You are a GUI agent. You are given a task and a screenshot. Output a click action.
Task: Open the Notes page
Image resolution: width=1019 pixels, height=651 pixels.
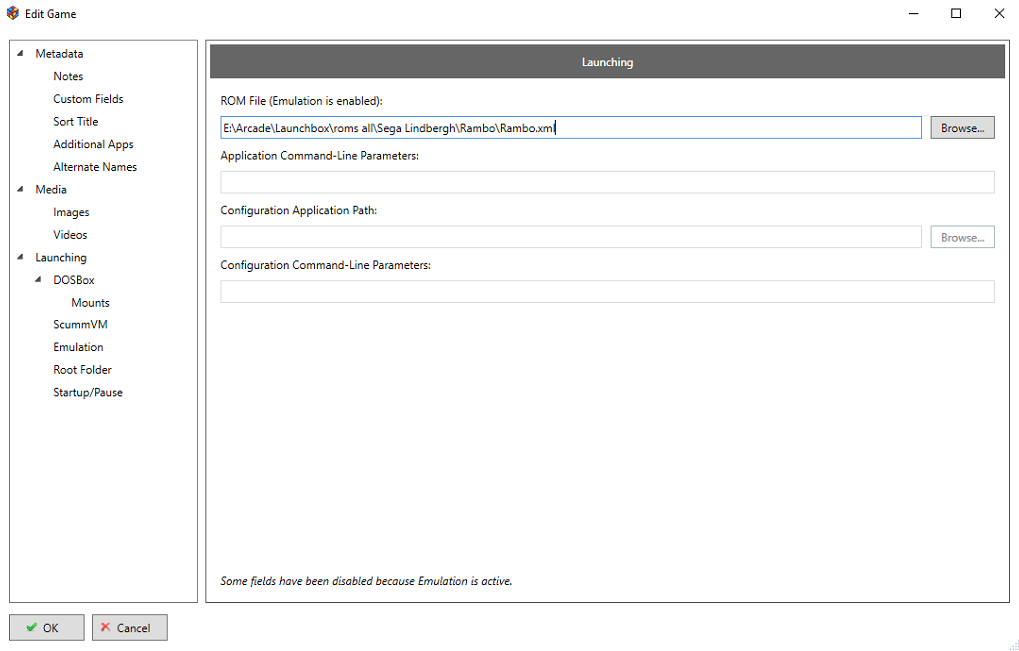click(68, 77)
